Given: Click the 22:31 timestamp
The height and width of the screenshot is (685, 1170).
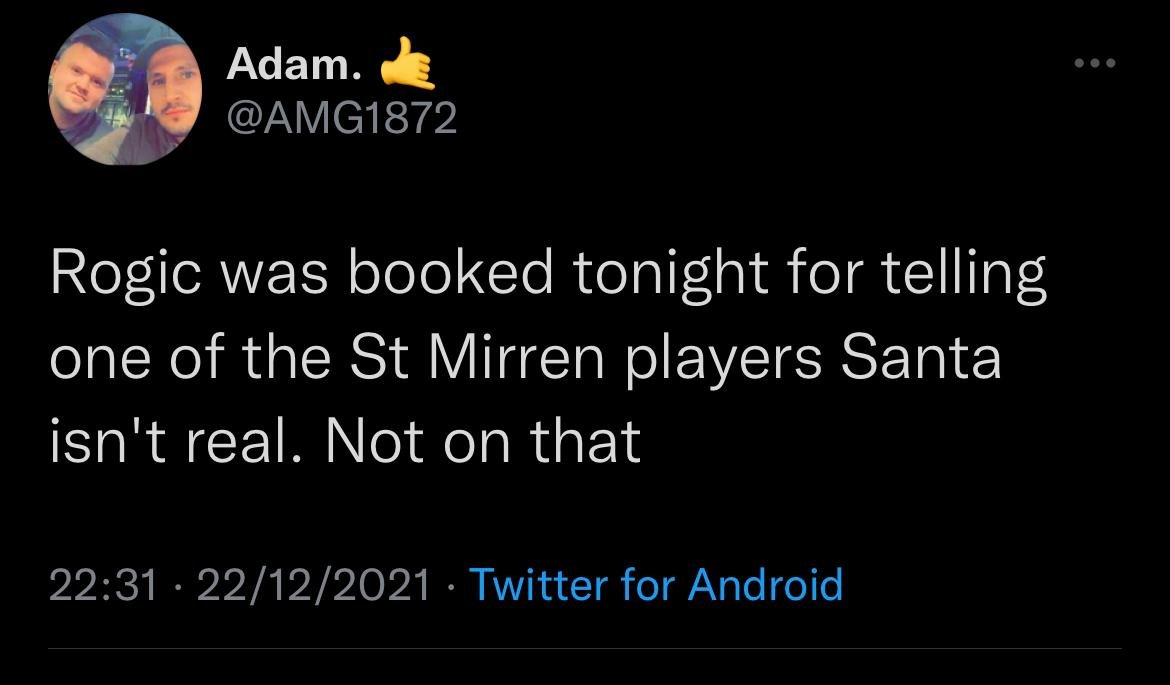Looking at the screenshot, I should coord(104,584).
